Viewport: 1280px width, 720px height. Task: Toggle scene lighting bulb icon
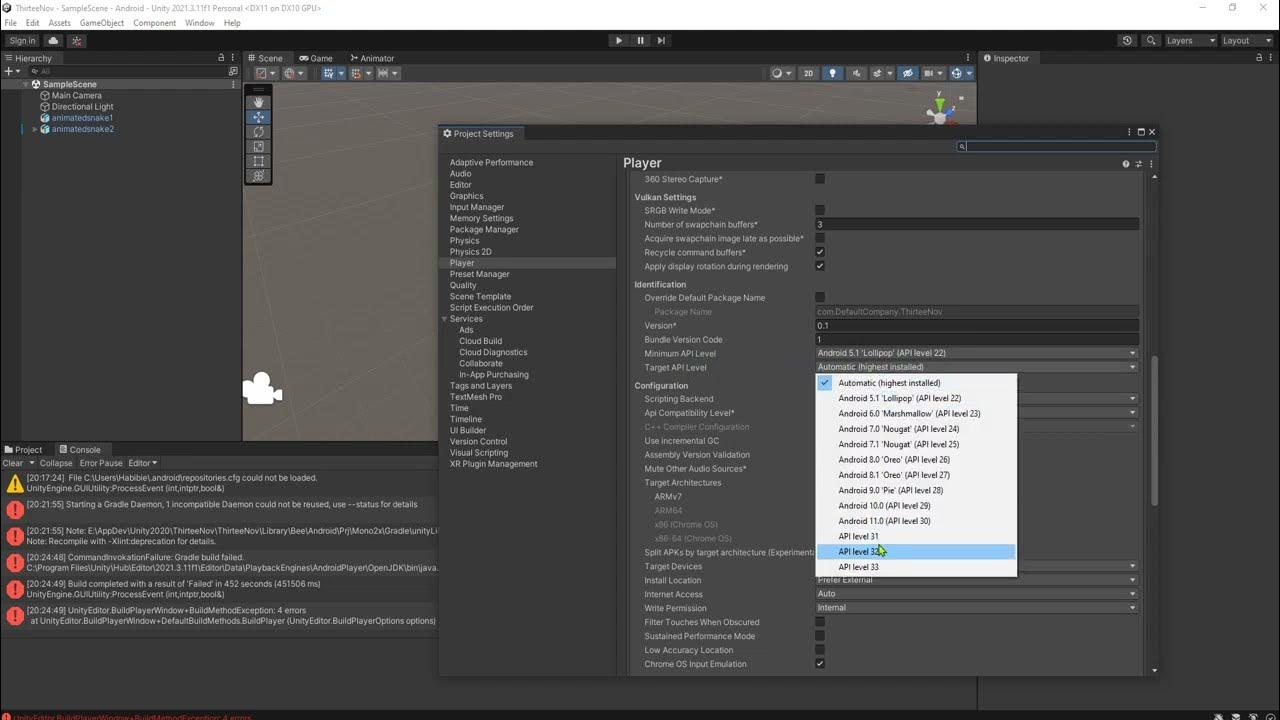click(x=832, y=73)
